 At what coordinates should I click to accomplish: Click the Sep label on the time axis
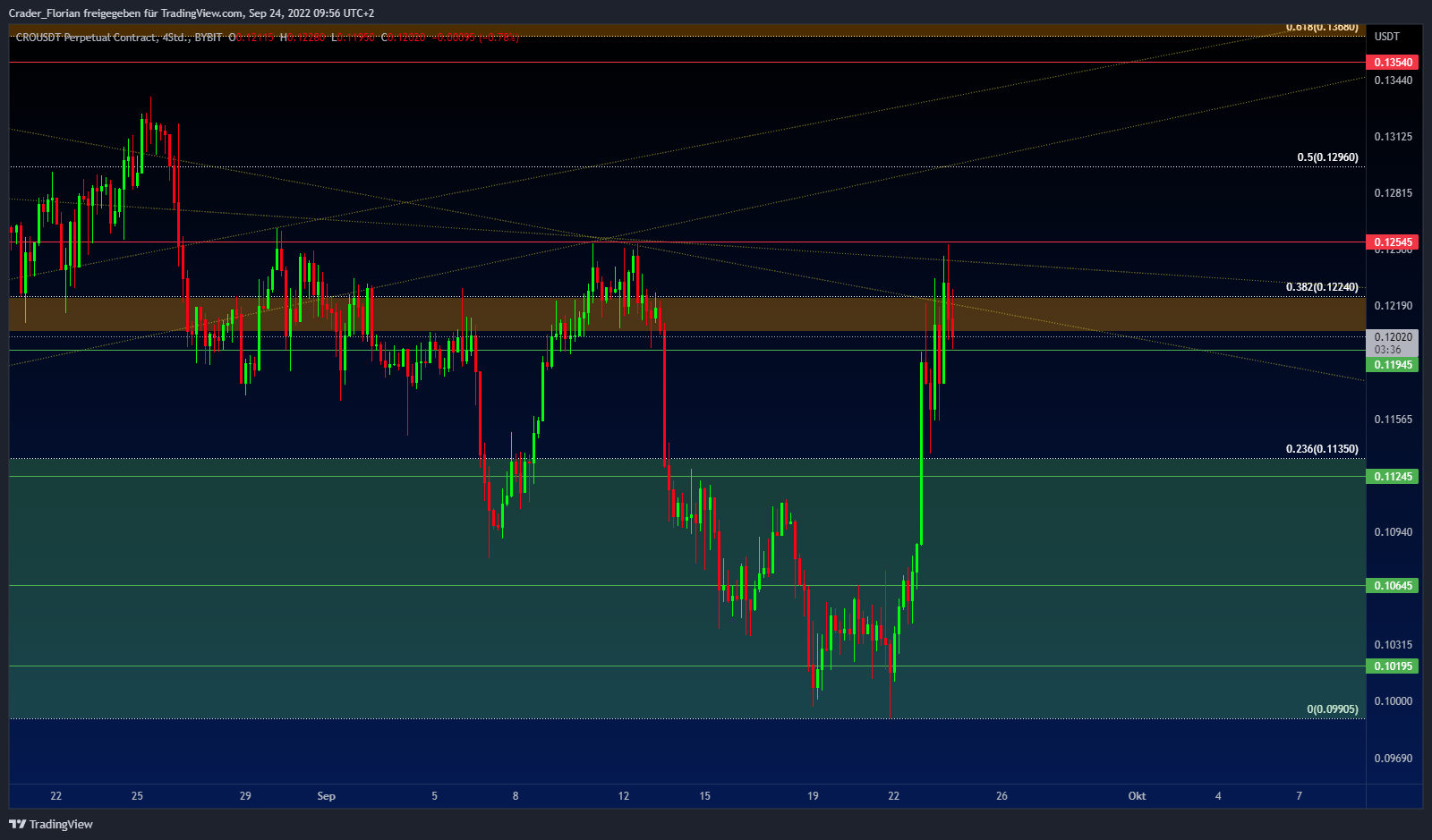[326, 796]
